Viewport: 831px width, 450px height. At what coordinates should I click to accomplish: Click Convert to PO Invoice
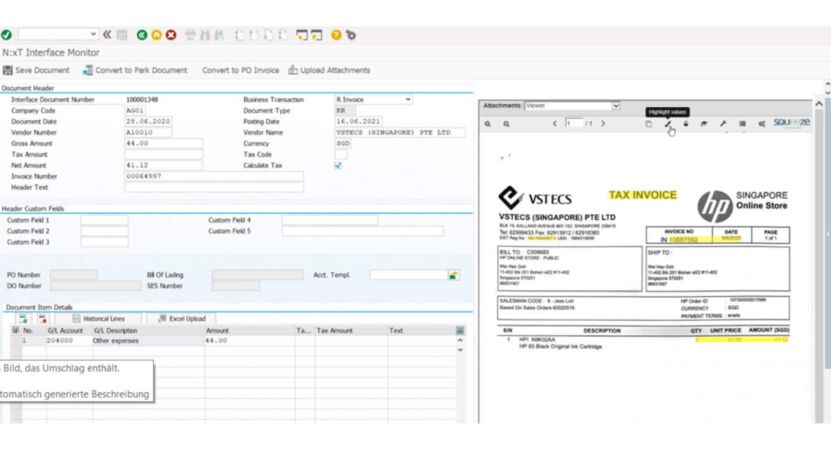tap(240, 70)
